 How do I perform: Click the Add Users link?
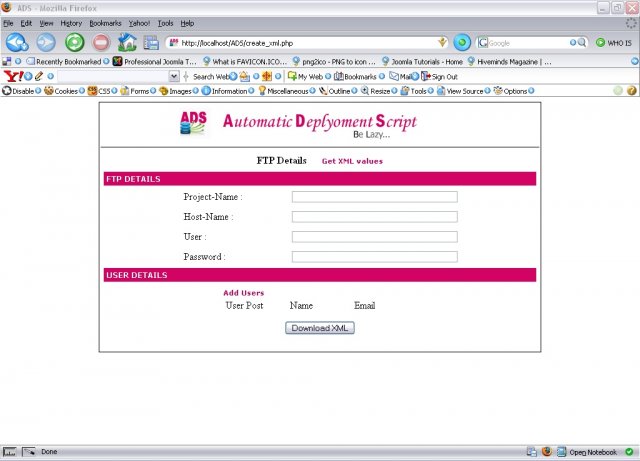pyautogui.click(x=243, y=293)
